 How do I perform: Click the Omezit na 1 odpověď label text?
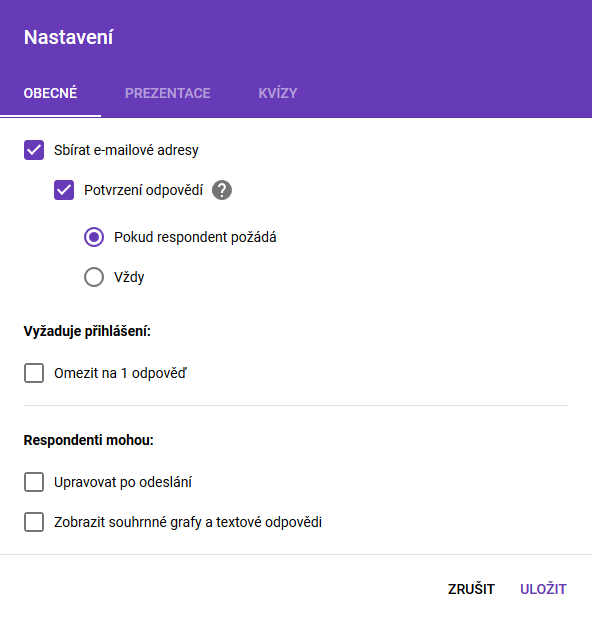pyautogui.click(x=120, y=373)
